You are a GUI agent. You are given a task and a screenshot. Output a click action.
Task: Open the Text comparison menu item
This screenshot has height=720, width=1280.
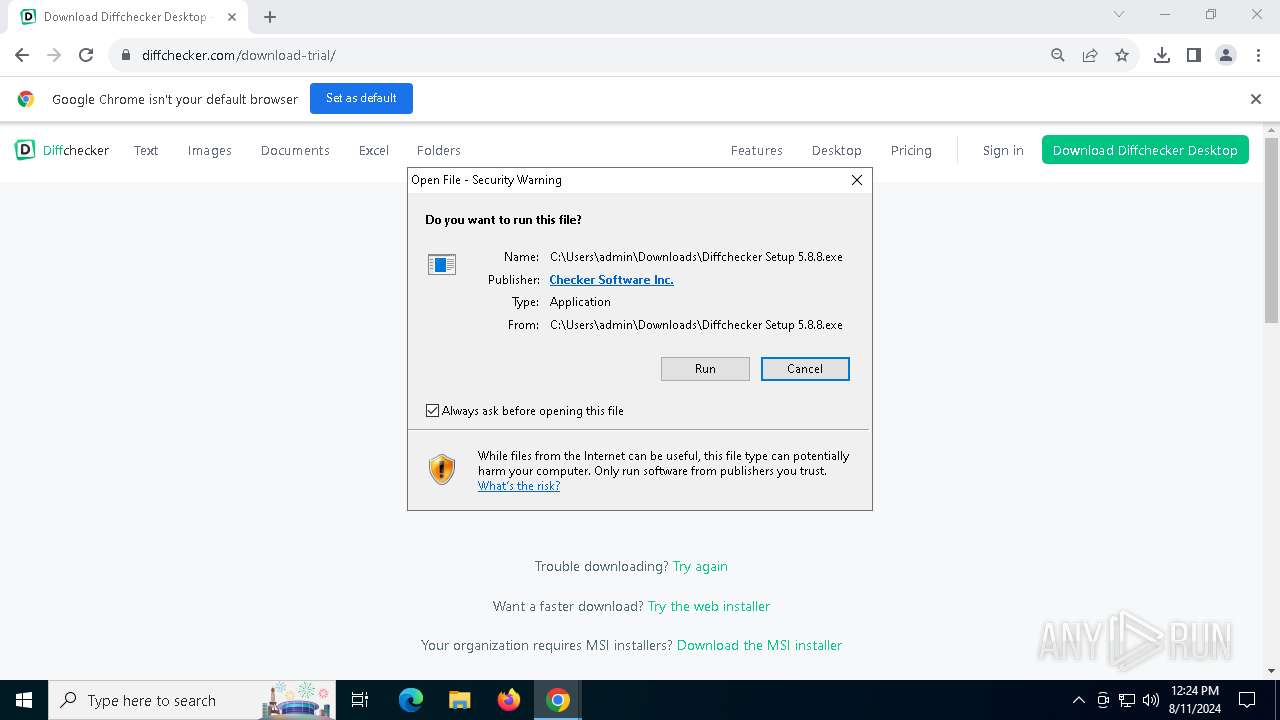click(x=146, y=150)
